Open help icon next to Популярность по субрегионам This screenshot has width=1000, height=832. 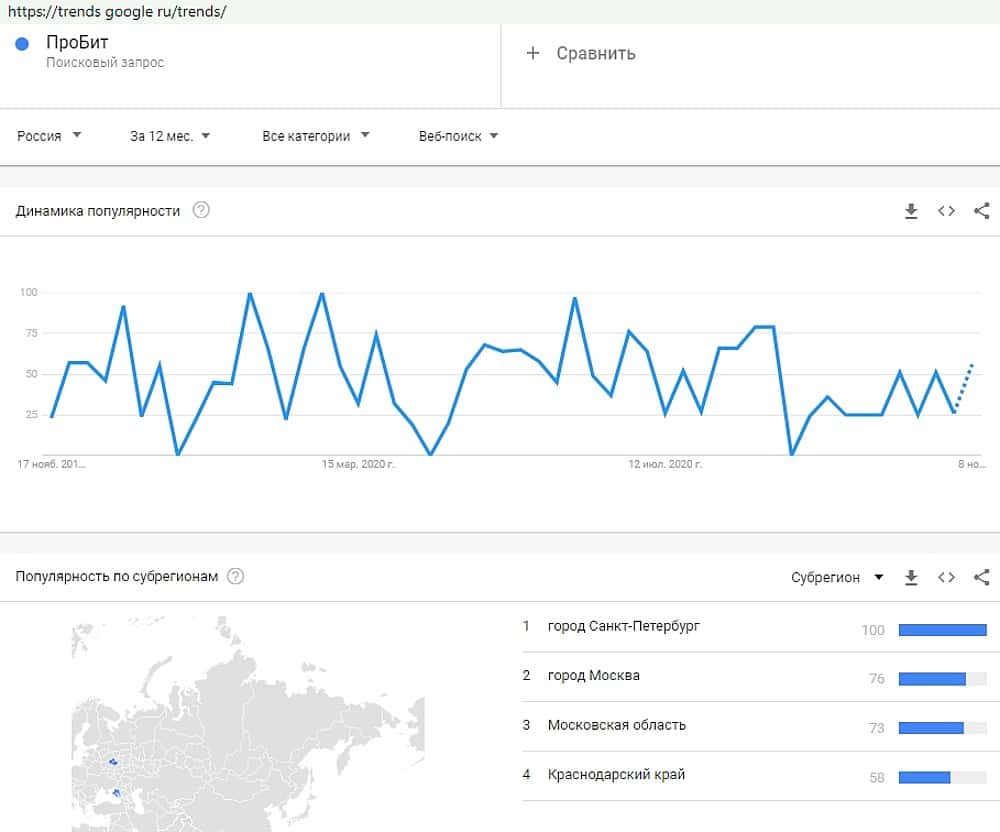pos(235,576)
